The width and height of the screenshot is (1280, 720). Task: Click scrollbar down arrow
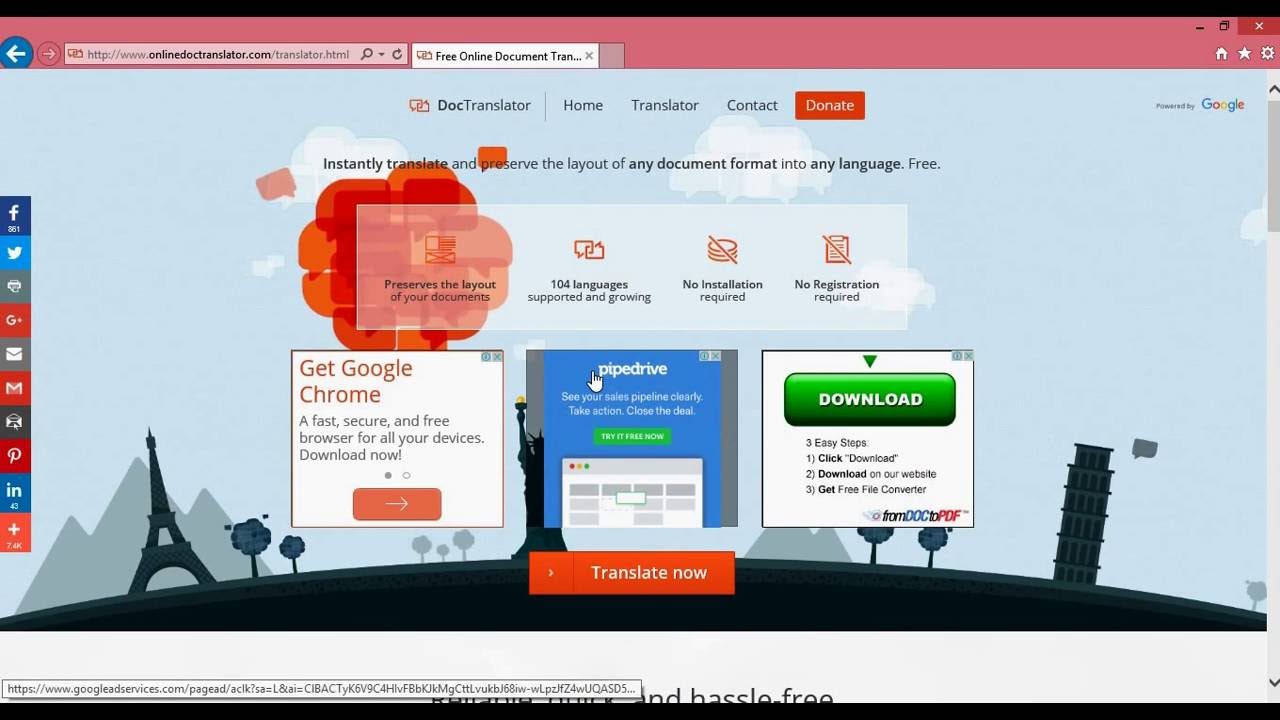coord(1274,683)
